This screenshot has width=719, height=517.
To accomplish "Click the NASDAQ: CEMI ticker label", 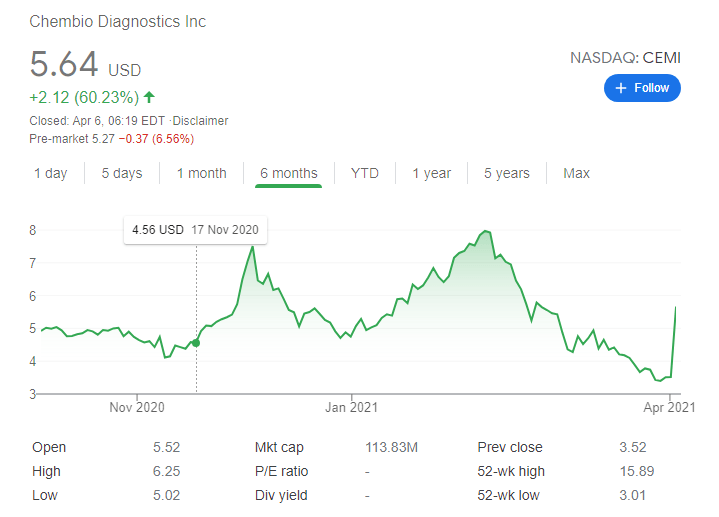I will (625, 58).
